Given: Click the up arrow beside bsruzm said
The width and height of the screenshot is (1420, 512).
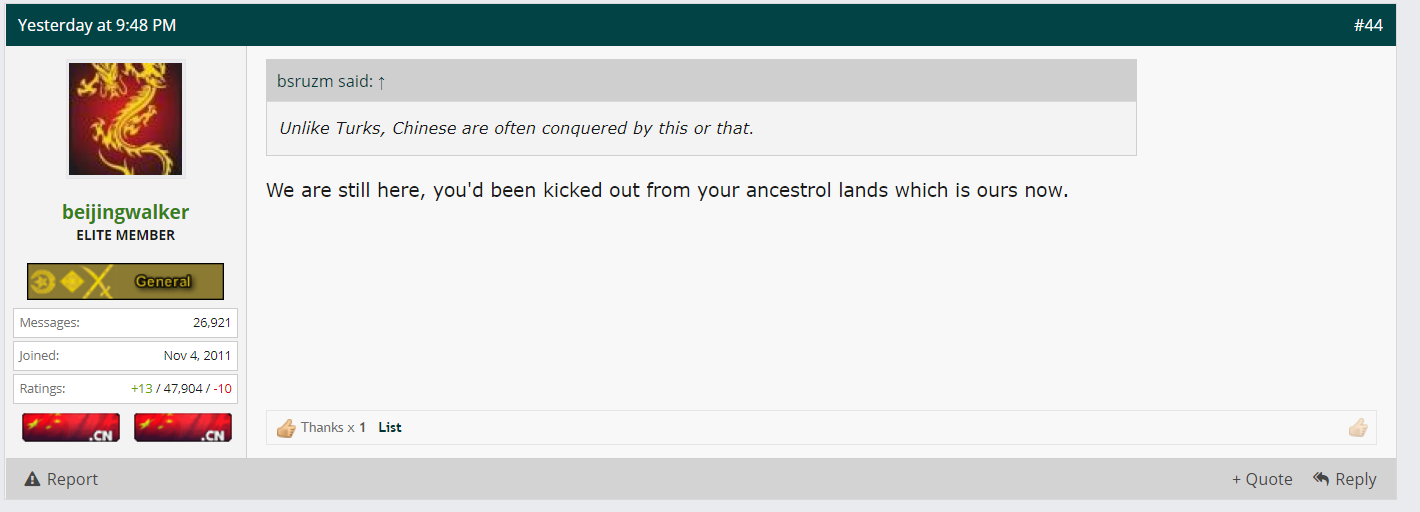Looking at the screenshot, I should click(x=381, y=82).
